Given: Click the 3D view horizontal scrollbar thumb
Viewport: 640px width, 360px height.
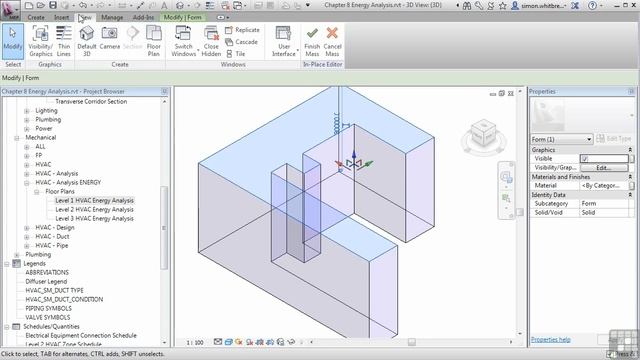Looking at the screenshot, I should (x=411, y=342).
